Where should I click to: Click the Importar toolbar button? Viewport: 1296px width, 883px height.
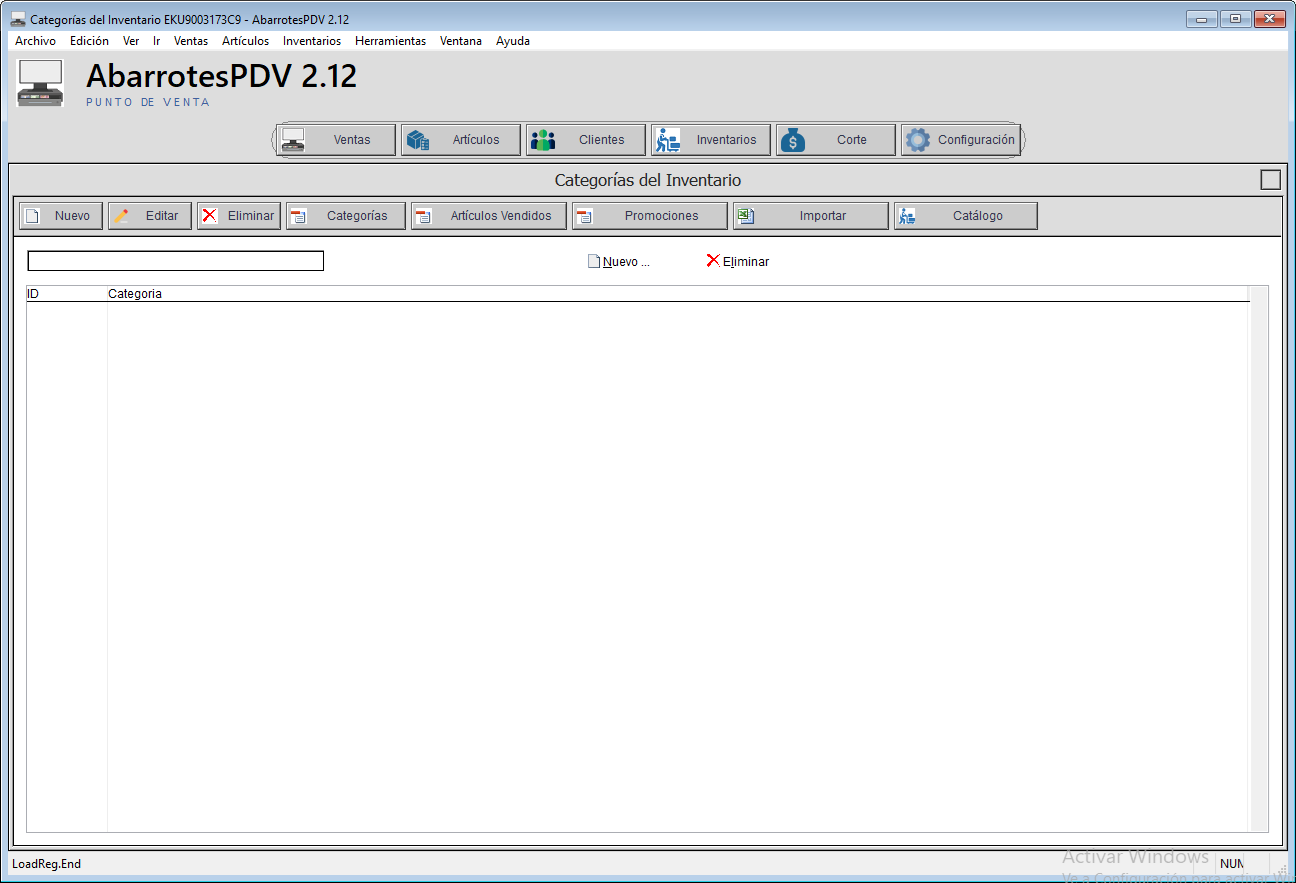pyautogui.click(x=811, y=216)
